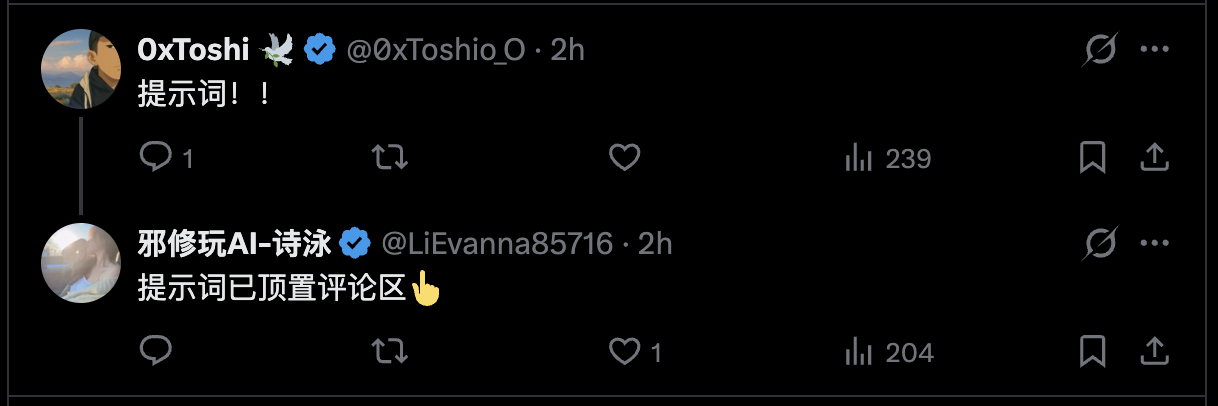This screenshot has width=1218, height=406.
Task: Visit @LiEvanna85716 handle link
Action: pyautogui.click(x=497, y=243)
